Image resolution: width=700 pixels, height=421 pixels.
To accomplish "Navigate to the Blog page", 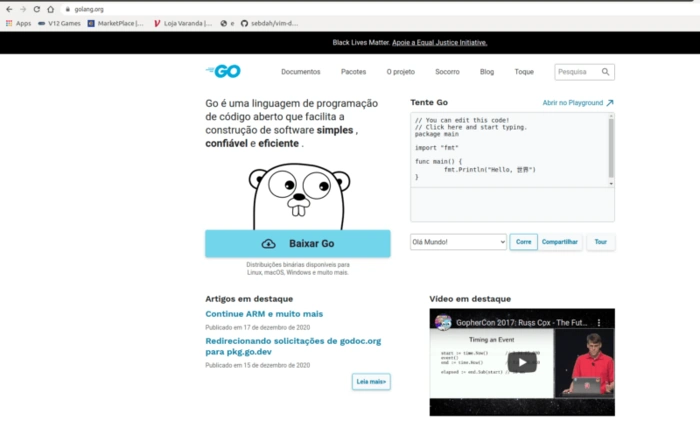I will tap(487, 72).
